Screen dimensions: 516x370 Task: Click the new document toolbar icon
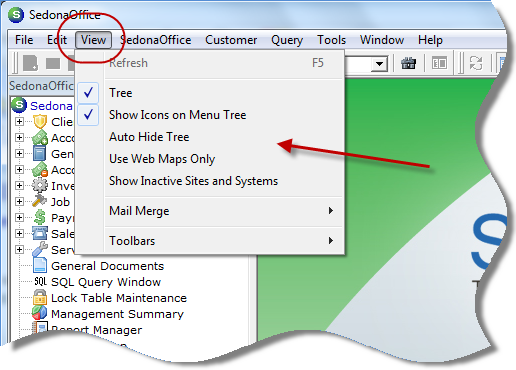click(x=30, y=63)
